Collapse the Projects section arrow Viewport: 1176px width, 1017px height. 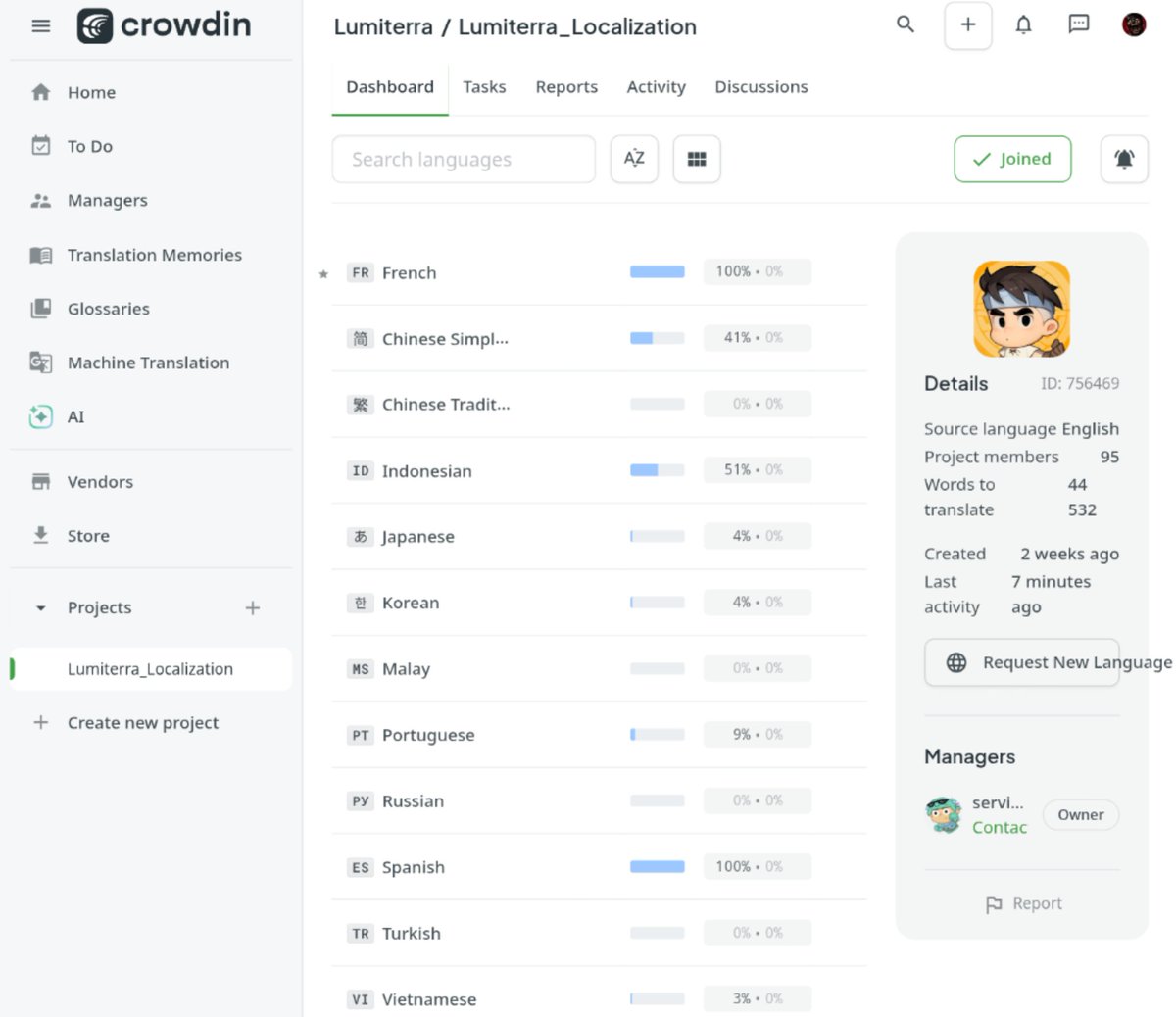(x=40, y=608)
